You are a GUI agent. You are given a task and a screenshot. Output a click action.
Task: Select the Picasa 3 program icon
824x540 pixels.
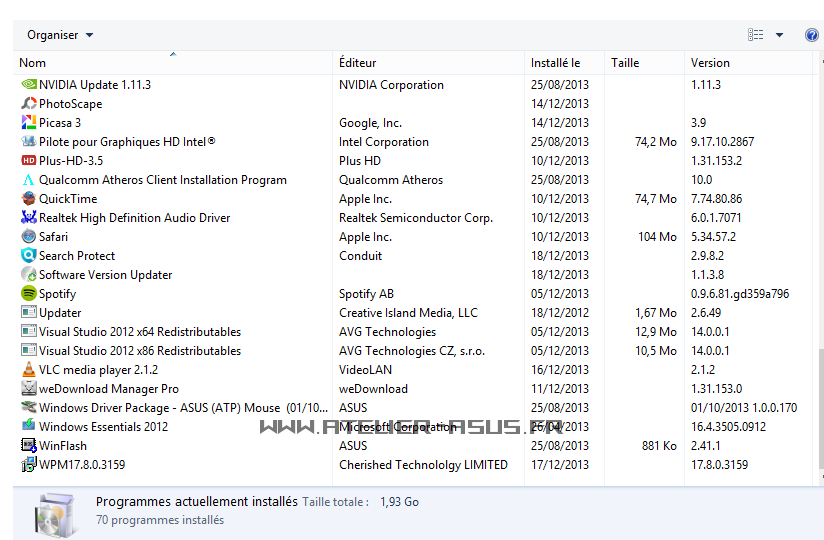(29, 123)
